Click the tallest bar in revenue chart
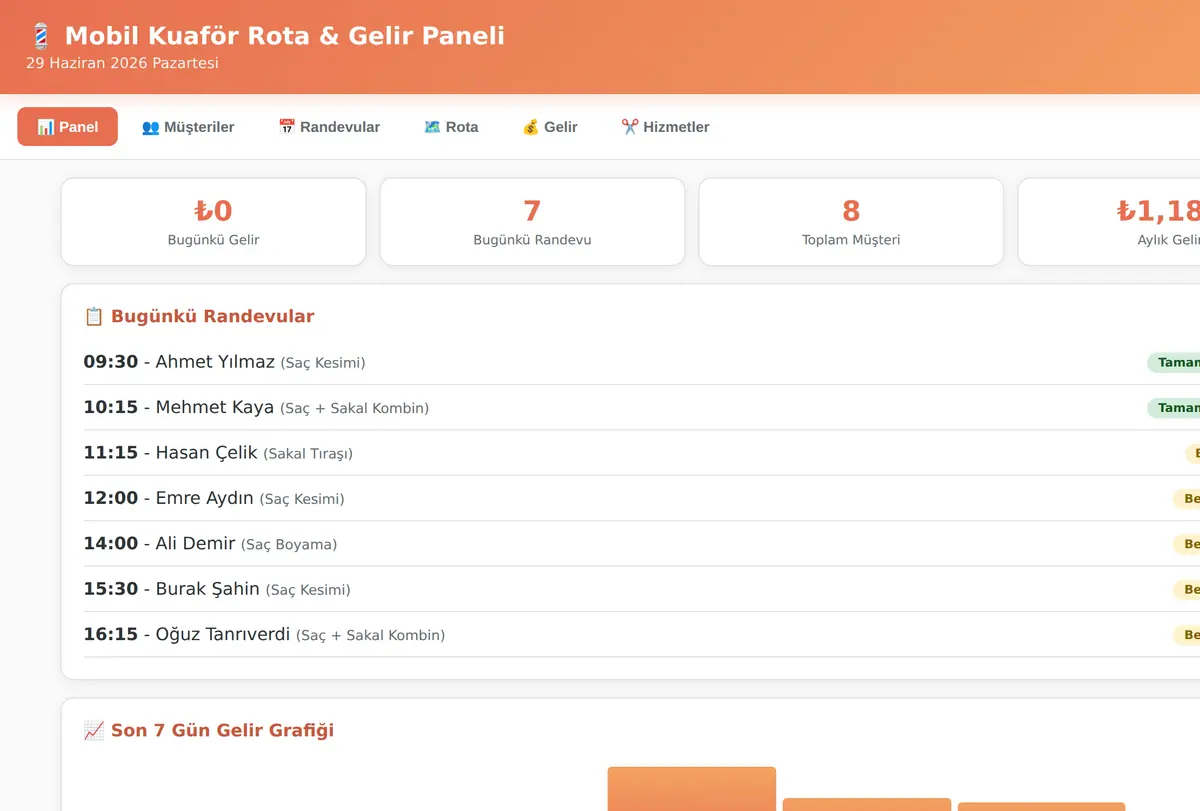The height and width of the screenshot is (811, 1200). point(692,789)
